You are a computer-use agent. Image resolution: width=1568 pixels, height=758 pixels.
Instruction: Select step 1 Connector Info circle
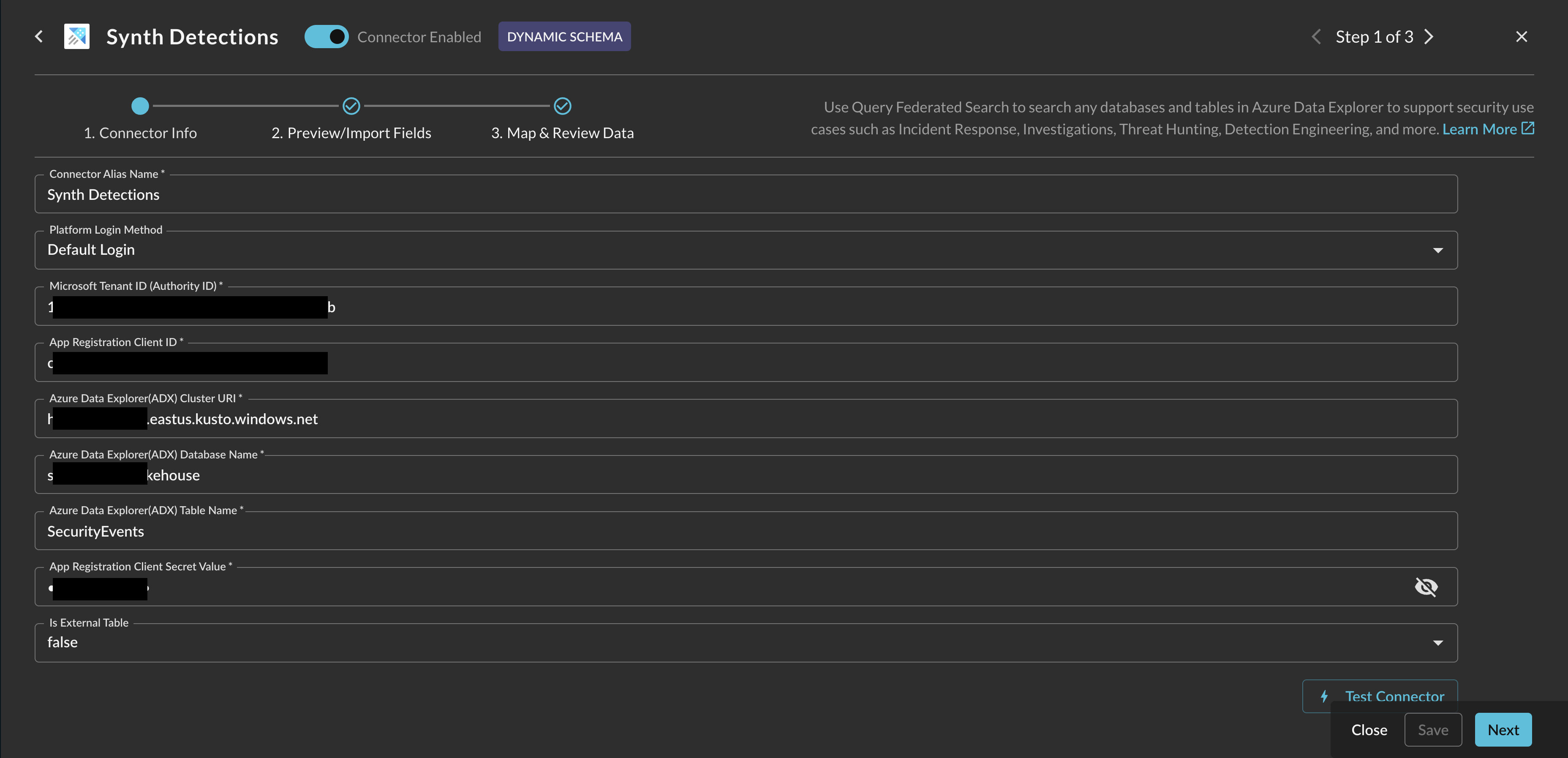[140, 106]
